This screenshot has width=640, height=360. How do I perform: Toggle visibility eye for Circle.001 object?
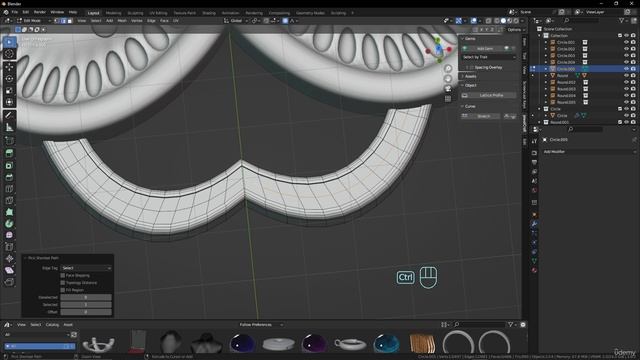pos(626,42)
